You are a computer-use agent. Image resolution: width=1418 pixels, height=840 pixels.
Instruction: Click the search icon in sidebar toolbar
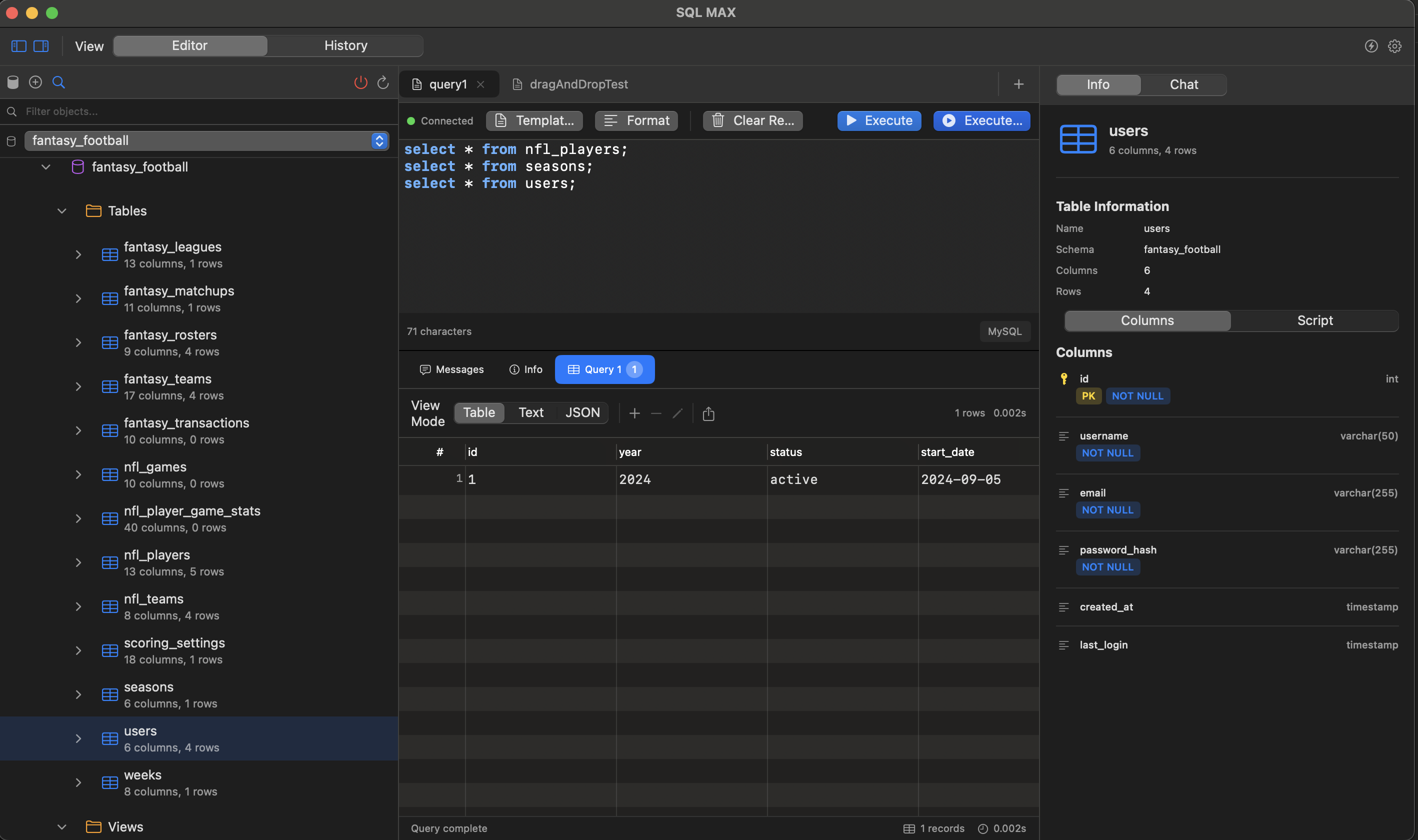pyautogui.click(x=59, y=82)
